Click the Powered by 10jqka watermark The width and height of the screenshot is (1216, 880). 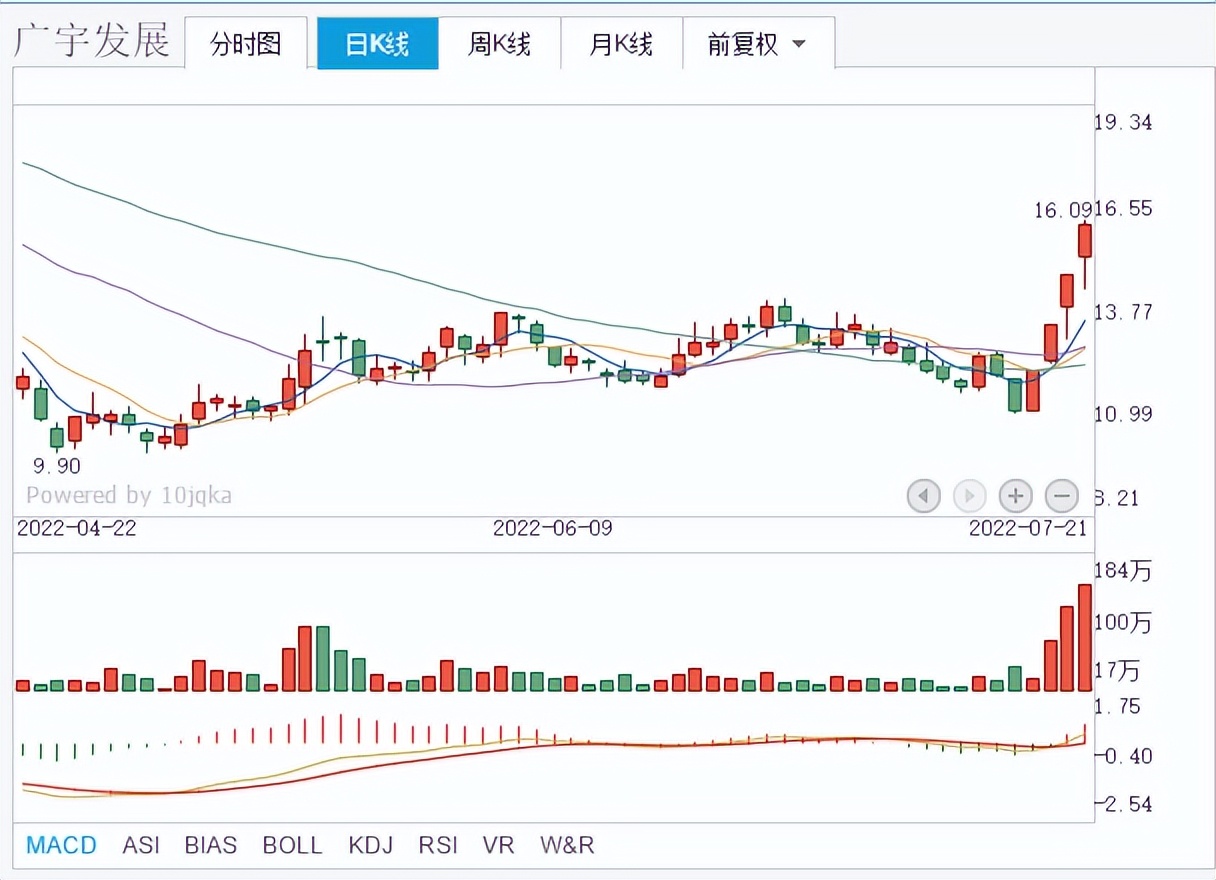129,495
